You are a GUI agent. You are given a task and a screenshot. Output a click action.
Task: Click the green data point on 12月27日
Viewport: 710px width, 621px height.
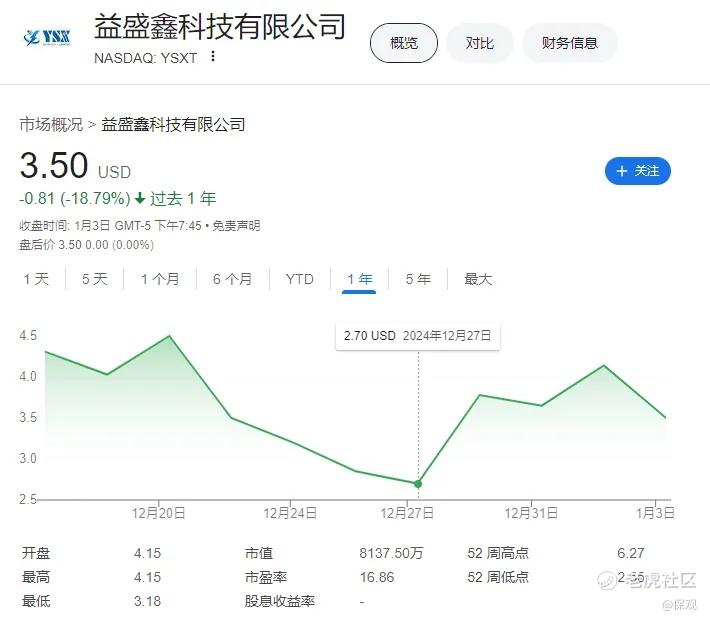(x=418, y=484)
